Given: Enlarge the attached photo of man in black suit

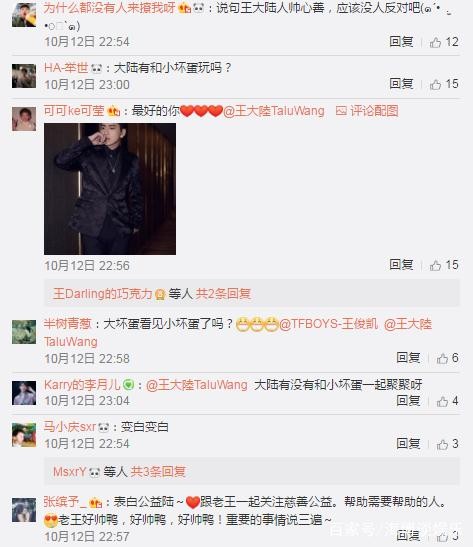Looking at the screenshot, I should [110, 189].
